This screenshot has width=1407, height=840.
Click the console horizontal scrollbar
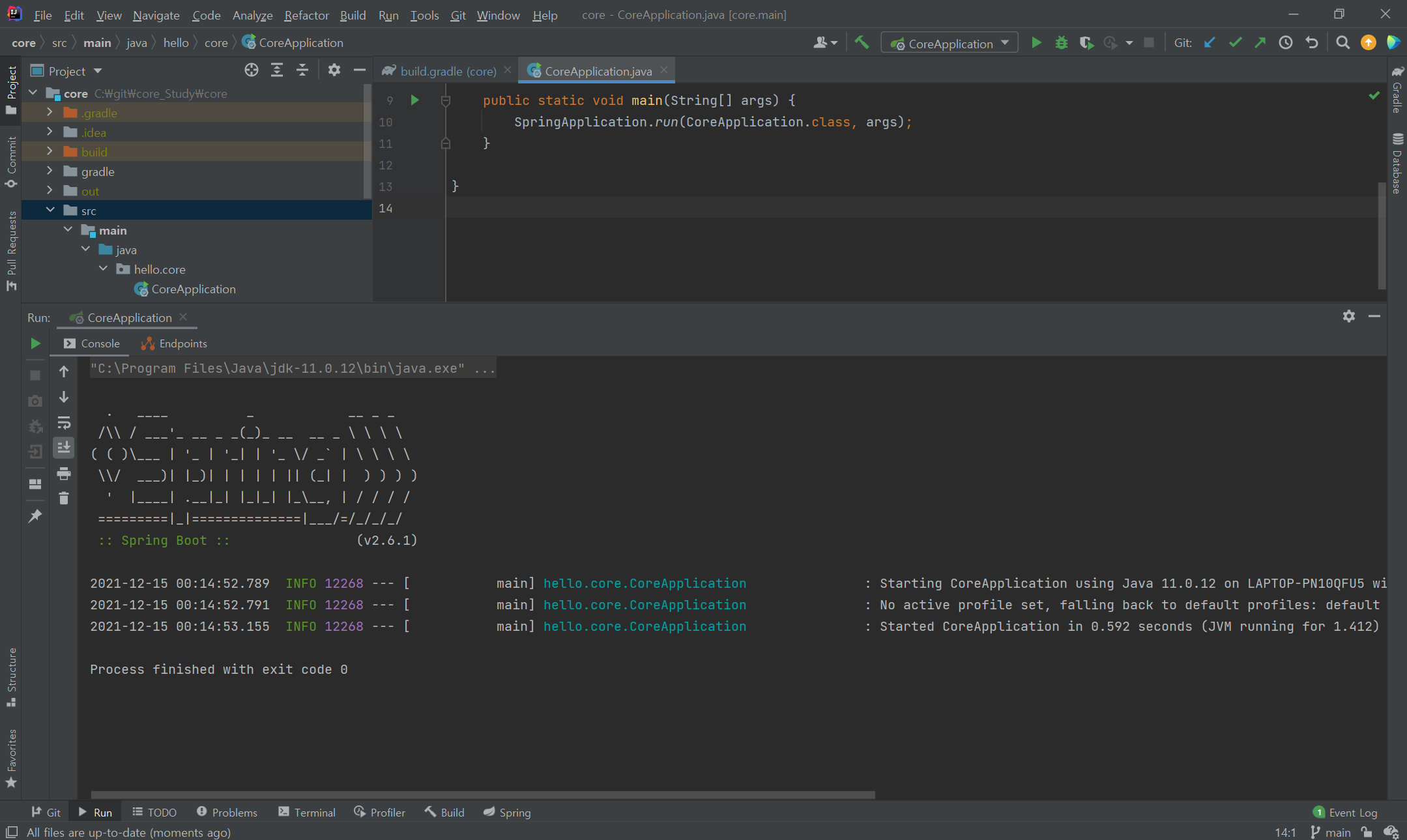tap(482, 794)
